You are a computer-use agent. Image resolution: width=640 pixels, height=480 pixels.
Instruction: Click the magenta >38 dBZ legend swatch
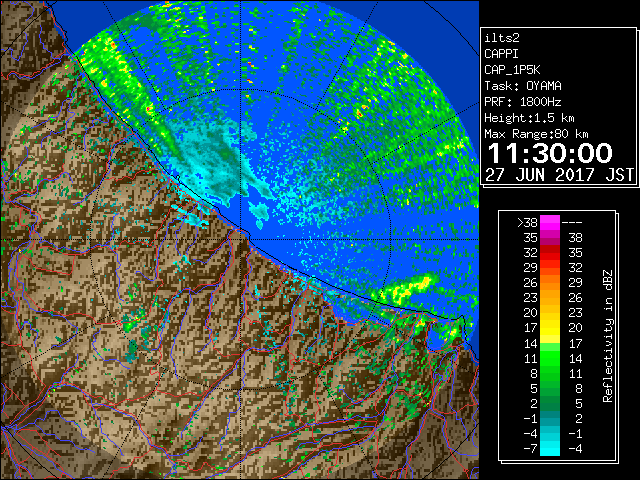click(x=550, y=223)
